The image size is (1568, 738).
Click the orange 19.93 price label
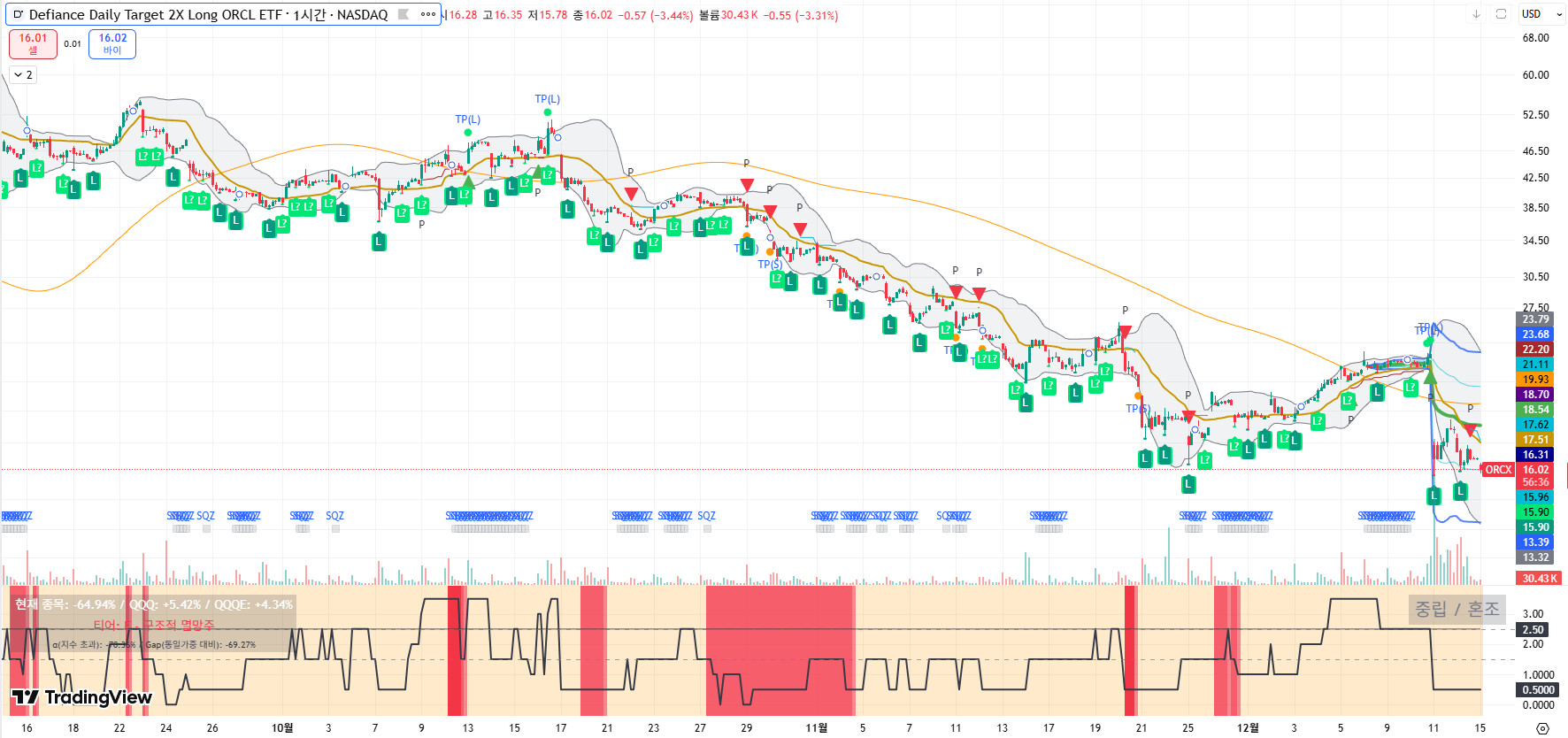pyautogui.click(x=1535, y=380)
